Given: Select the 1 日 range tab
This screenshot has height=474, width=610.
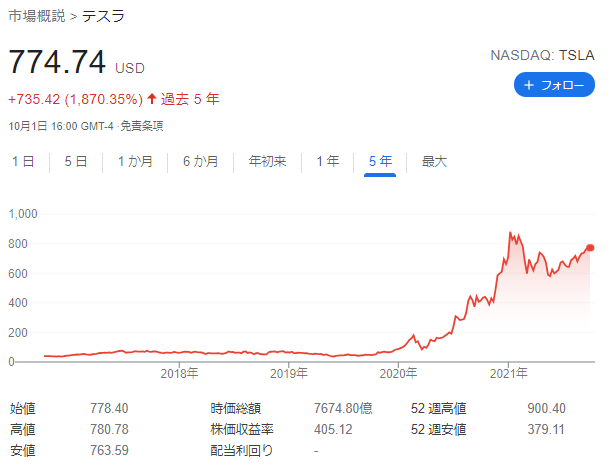Looking at the screenshot, I should tap(23, 161).
